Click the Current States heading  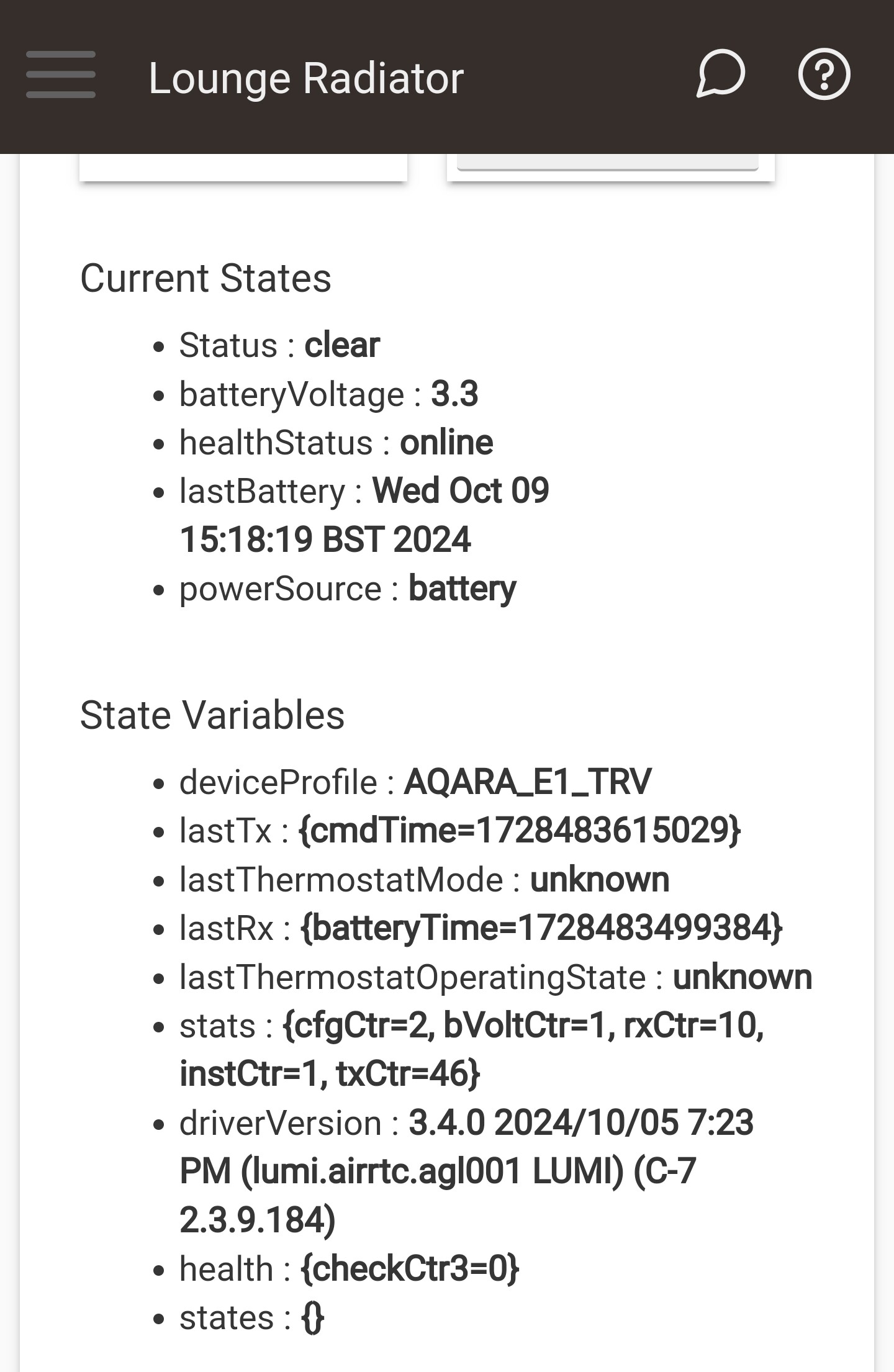(205, 278)
